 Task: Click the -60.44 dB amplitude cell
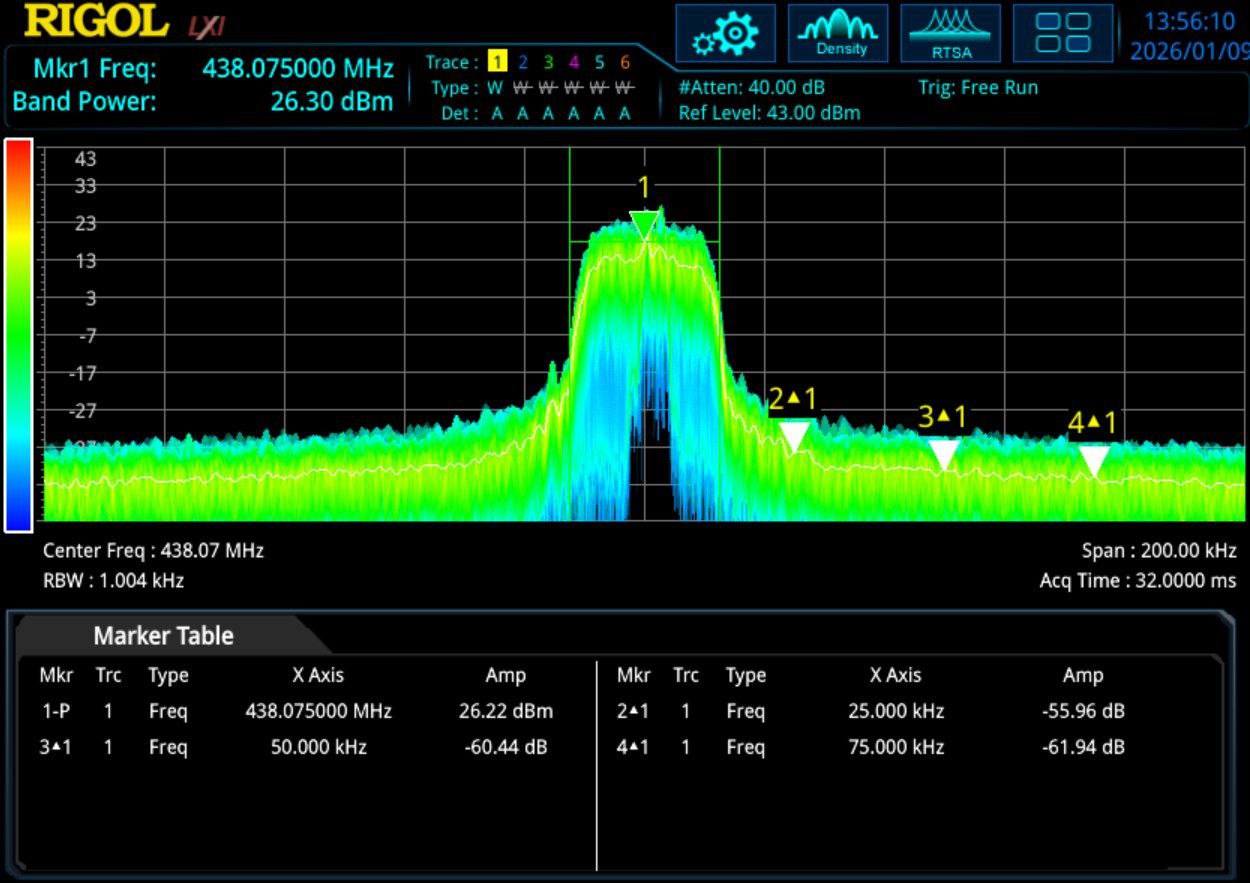[505, 747]
